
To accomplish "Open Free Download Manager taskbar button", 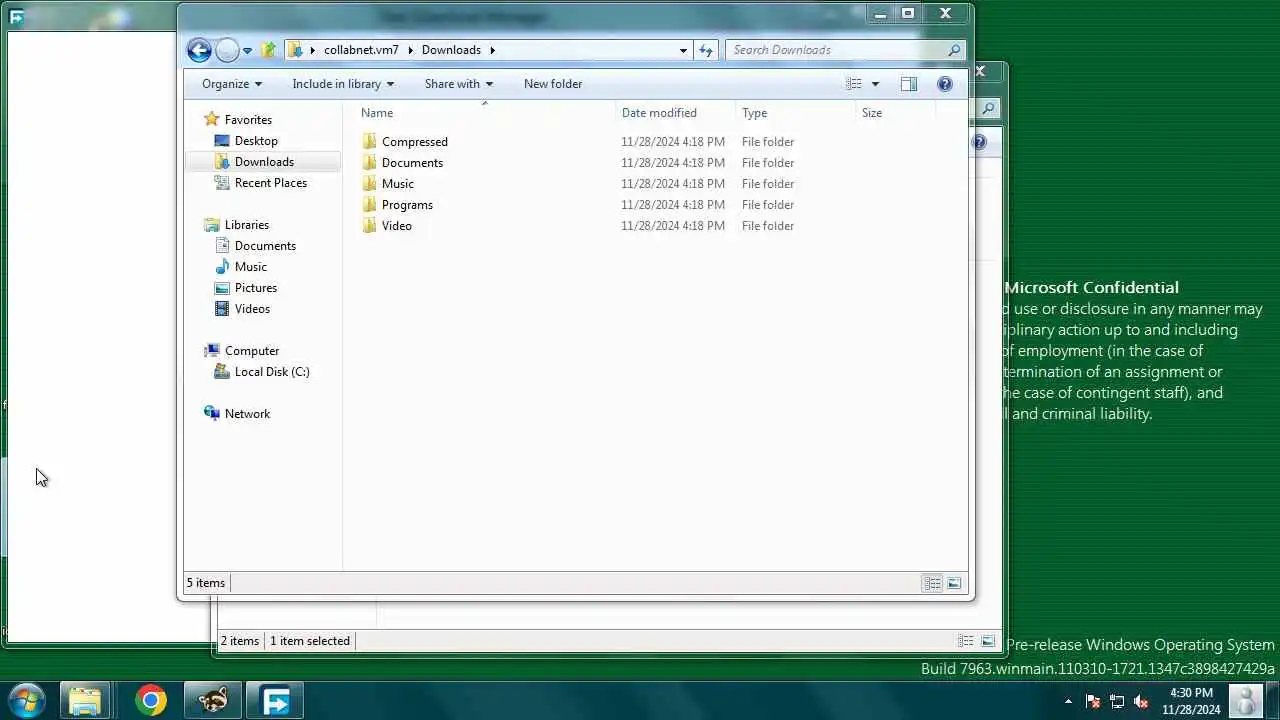I will click(274, 701).
